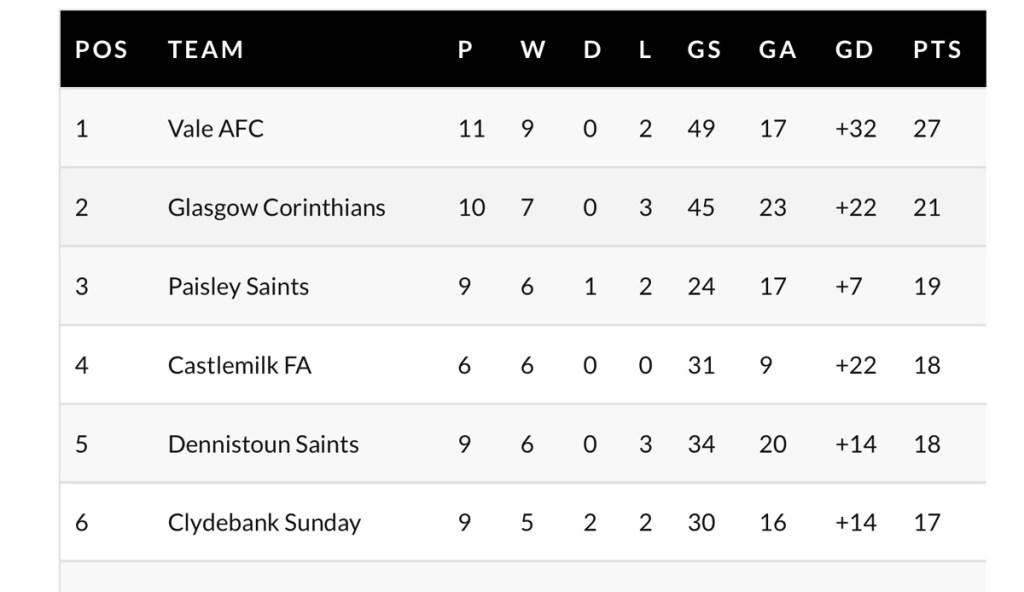Click the Castlemilk FA team entry
Screen dimensions: 1024x592
point(239,366)
